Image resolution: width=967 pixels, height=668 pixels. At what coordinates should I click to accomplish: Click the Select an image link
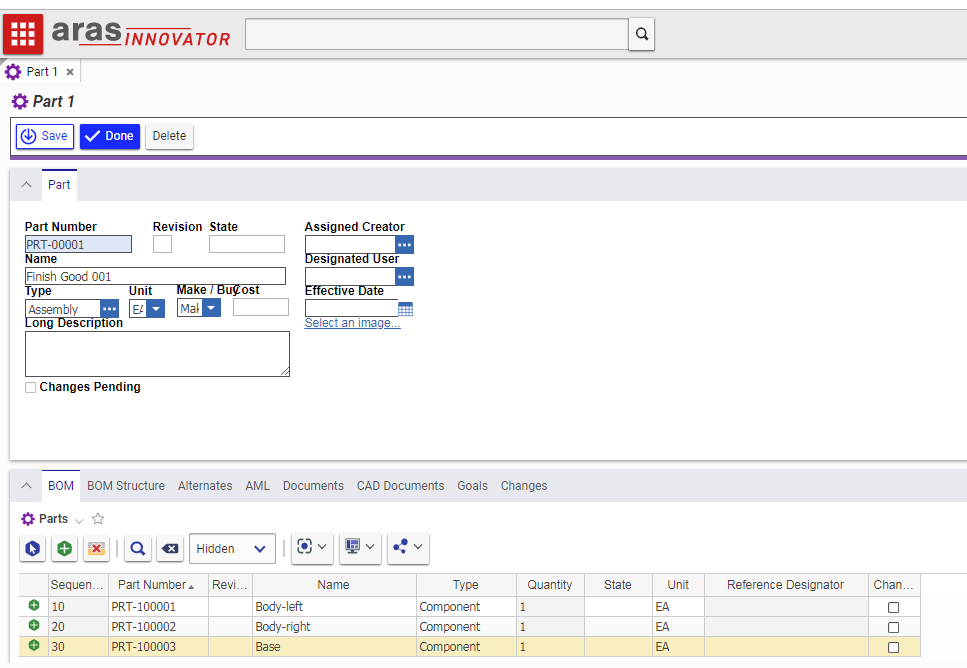352,323
